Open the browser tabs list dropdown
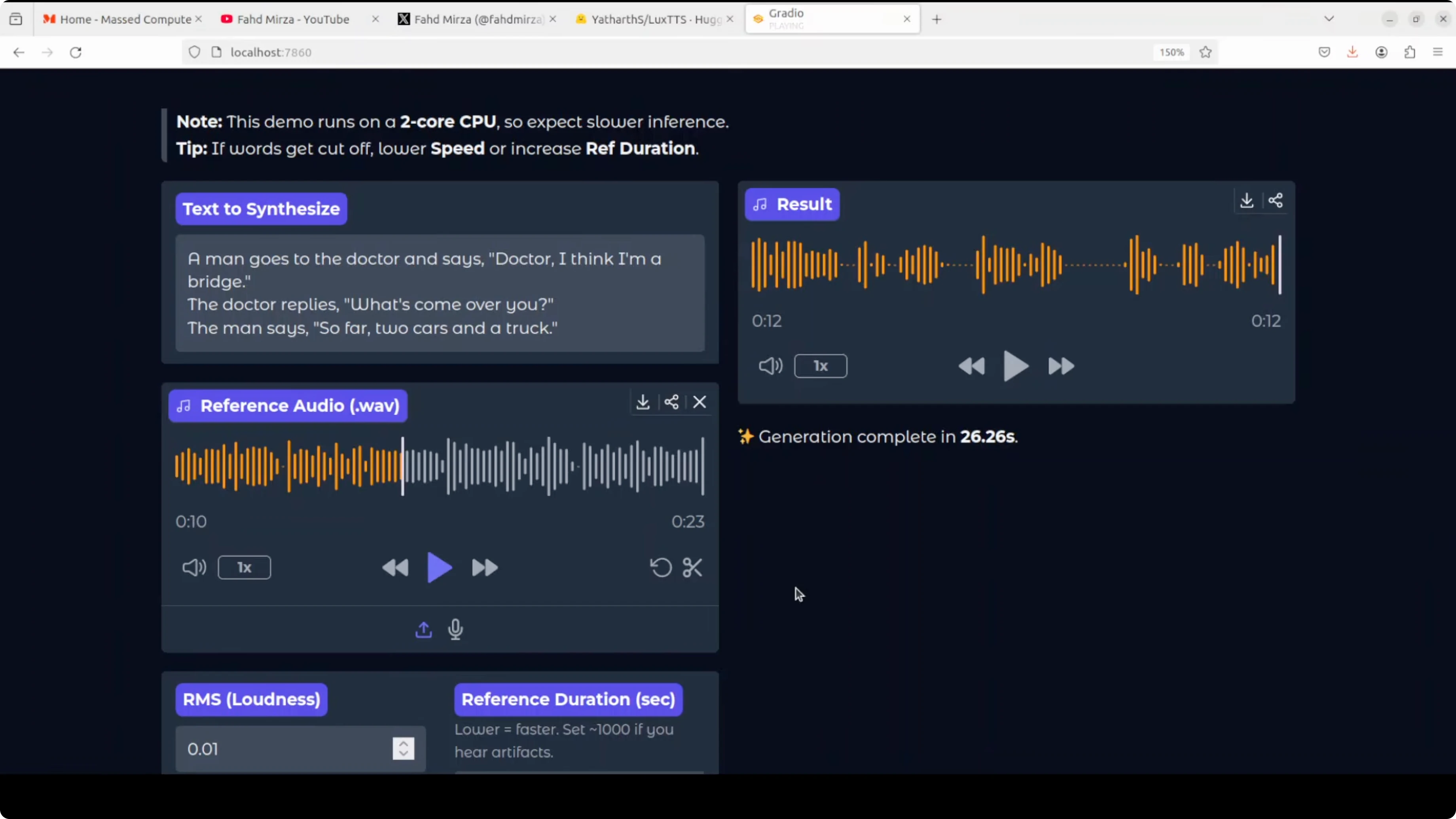Viewport: 1456px width, 819px height. click(1329, 19)
